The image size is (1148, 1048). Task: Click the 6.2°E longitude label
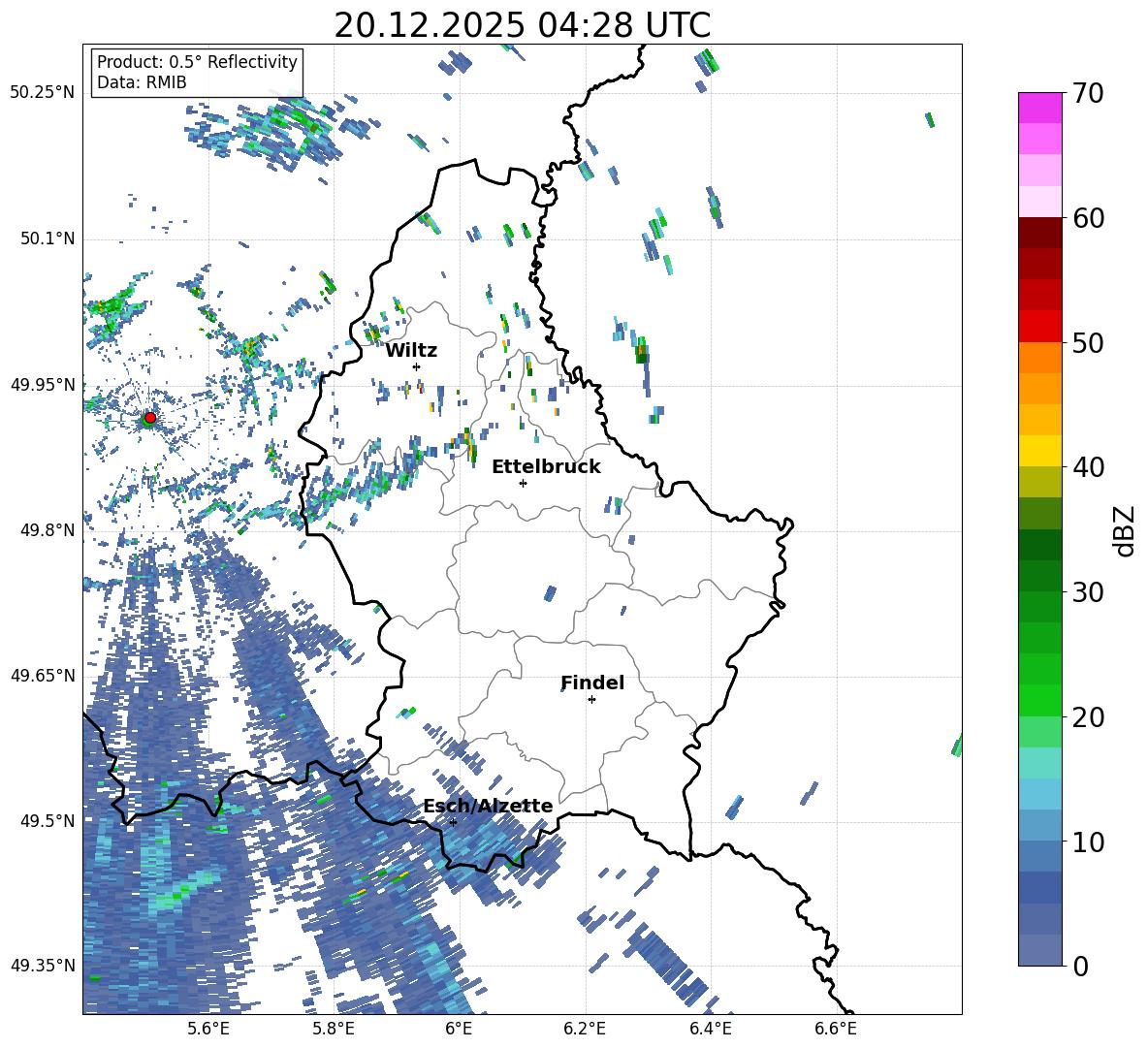[x=585, y=1029]
